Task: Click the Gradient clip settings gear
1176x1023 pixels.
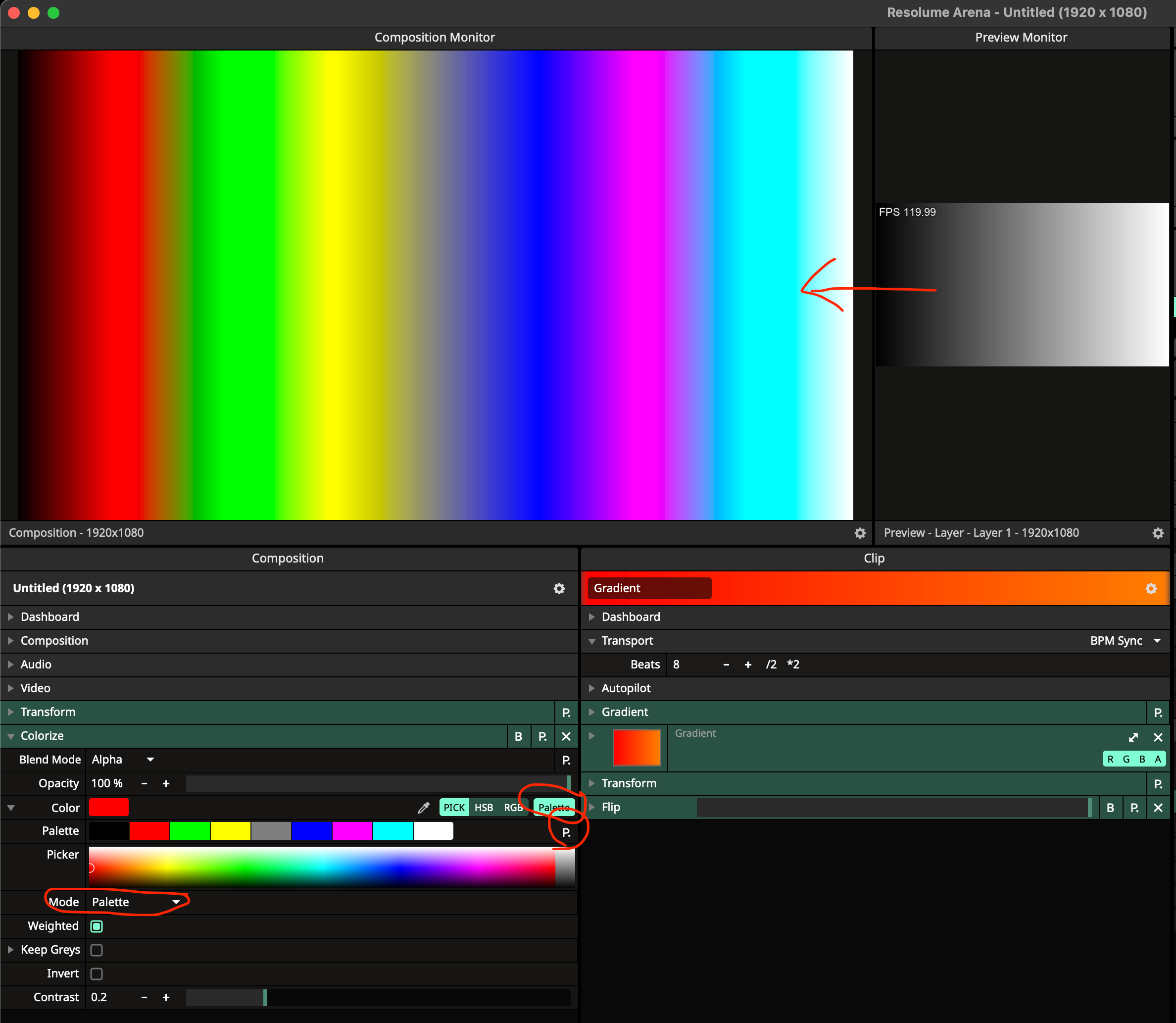Action: [x=1151, y=588]
